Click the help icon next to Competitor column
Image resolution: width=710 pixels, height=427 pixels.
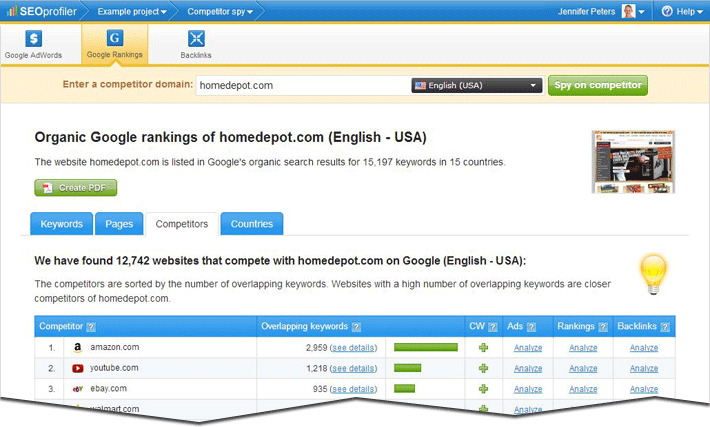[x=91, y=327]
